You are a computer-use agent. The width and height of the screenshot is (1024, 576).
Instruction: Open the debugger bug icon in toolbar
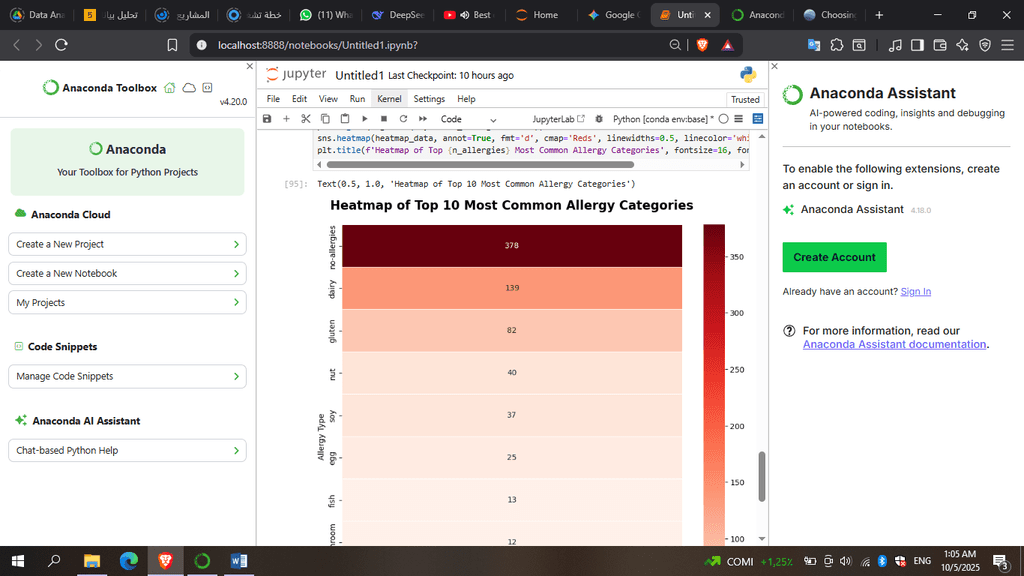pyautogui.click(x=599, y=119)
